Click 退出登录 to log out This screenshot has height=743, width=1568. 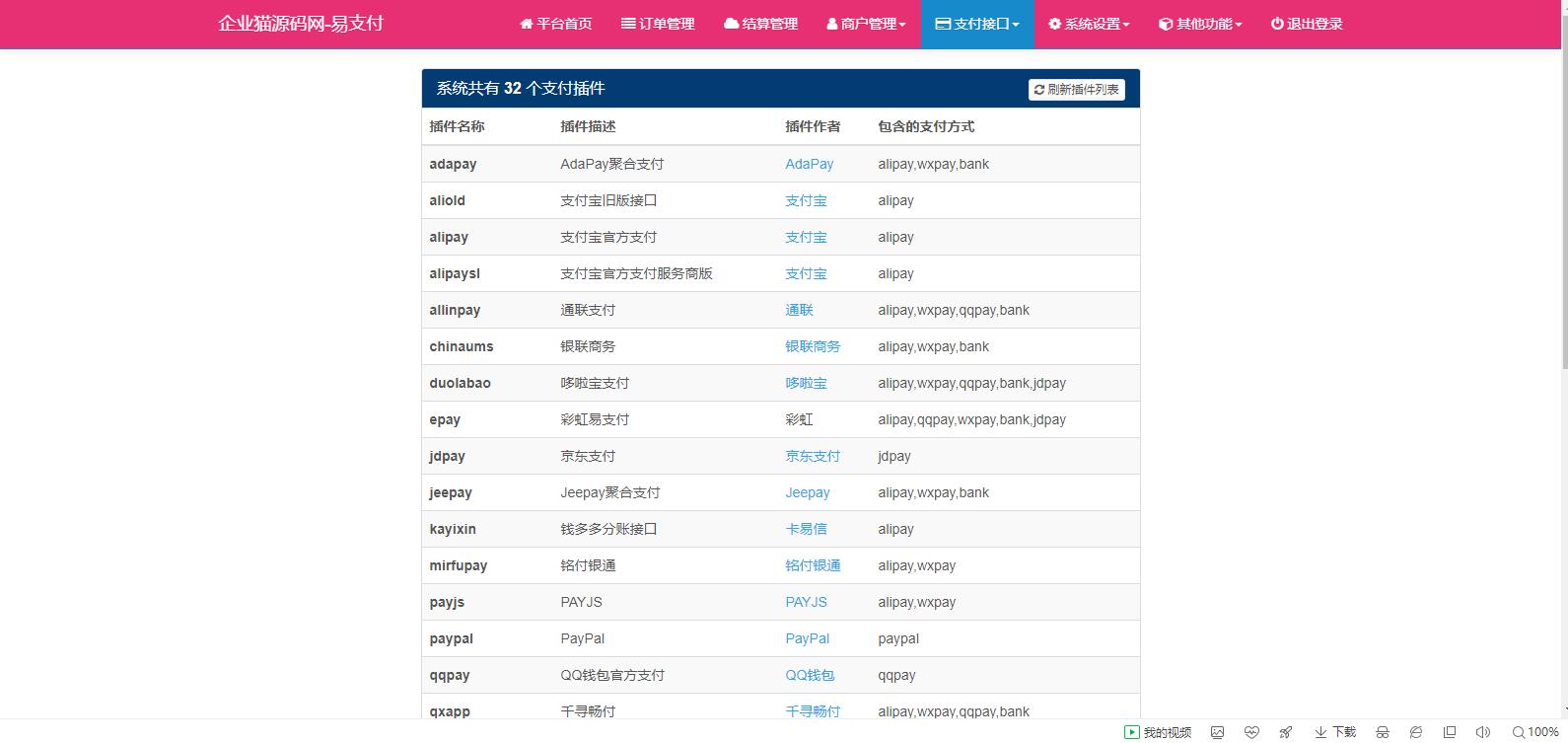[x=1307, y=24]
